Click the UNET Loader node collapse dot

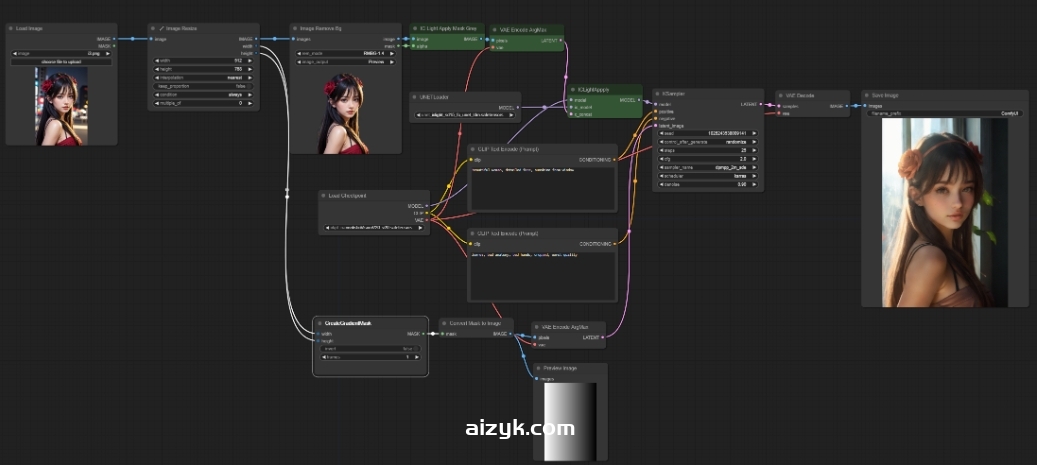tap(416, 98)
